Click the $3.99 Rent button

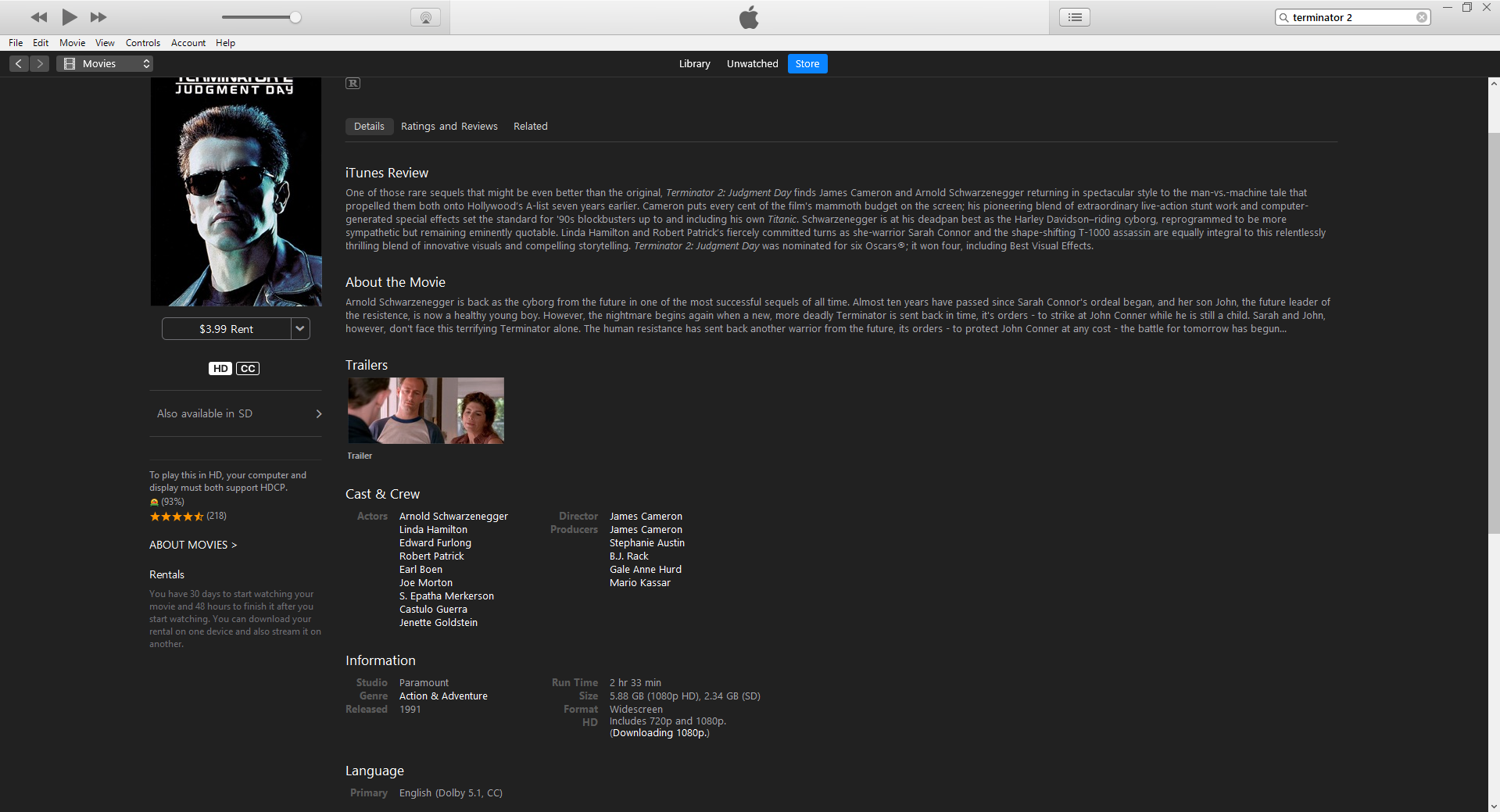coord(227,329)
